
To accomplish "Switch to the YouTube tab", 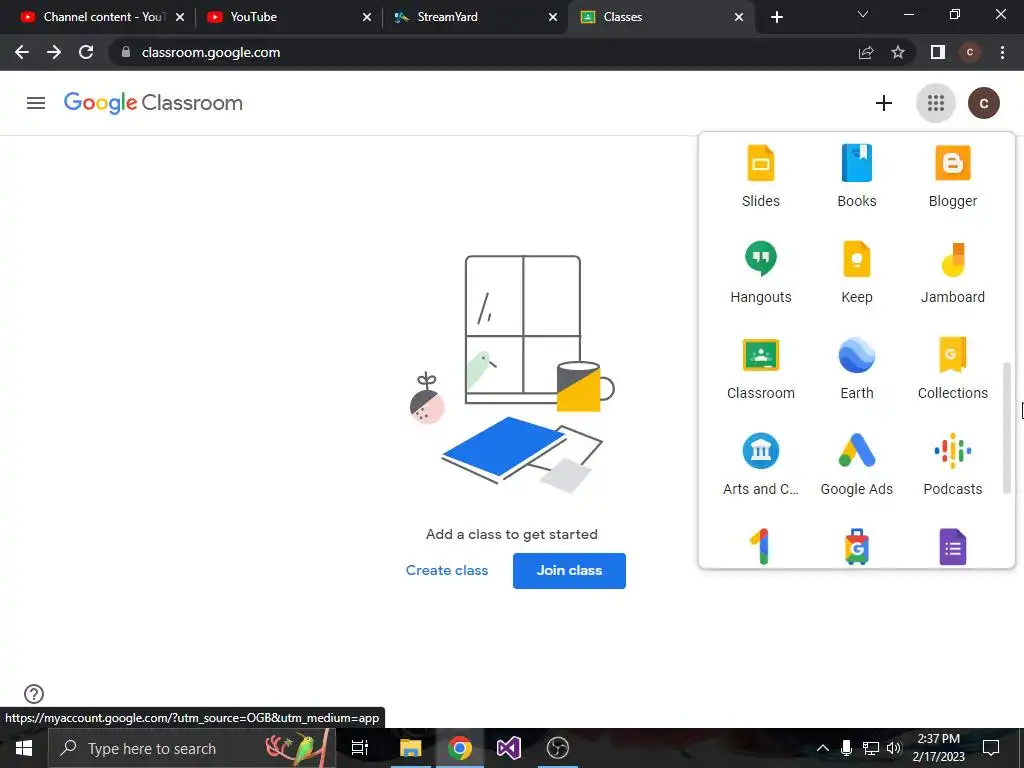I will [289, 17].
